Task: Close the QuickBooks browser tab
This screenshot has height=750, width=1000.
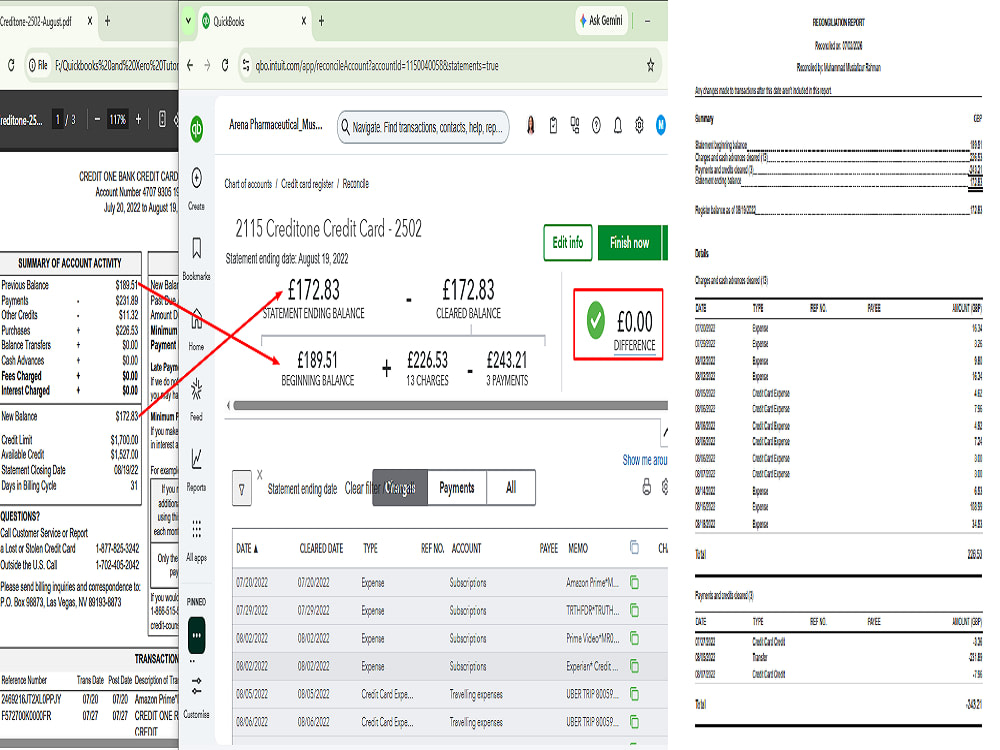Action: (x=304, y=21)
